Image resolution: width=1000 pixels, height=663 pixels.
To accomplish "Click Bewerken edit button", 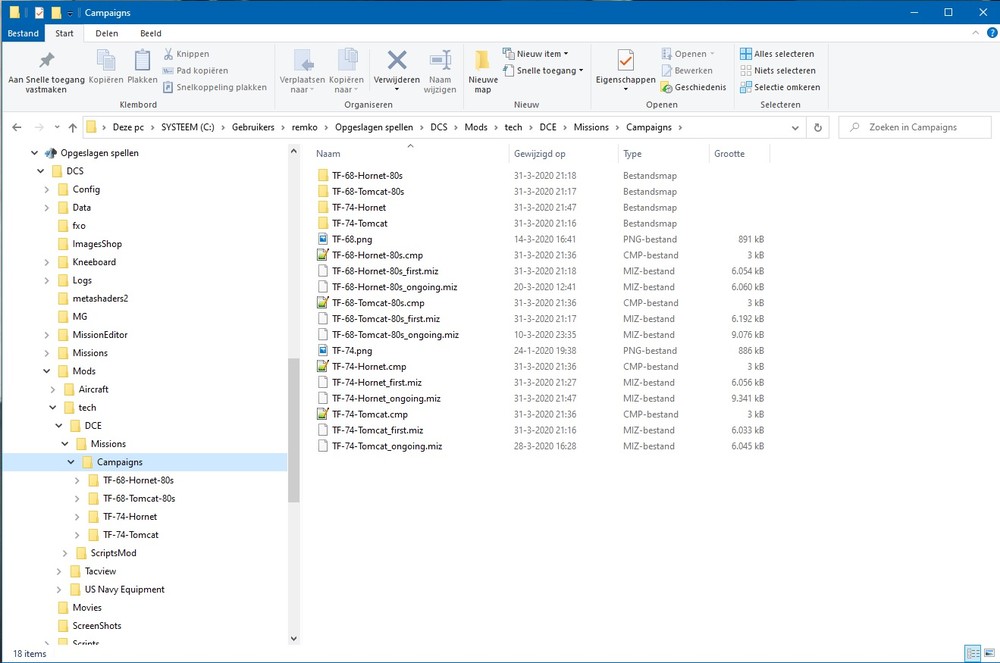I will (687, 71).
